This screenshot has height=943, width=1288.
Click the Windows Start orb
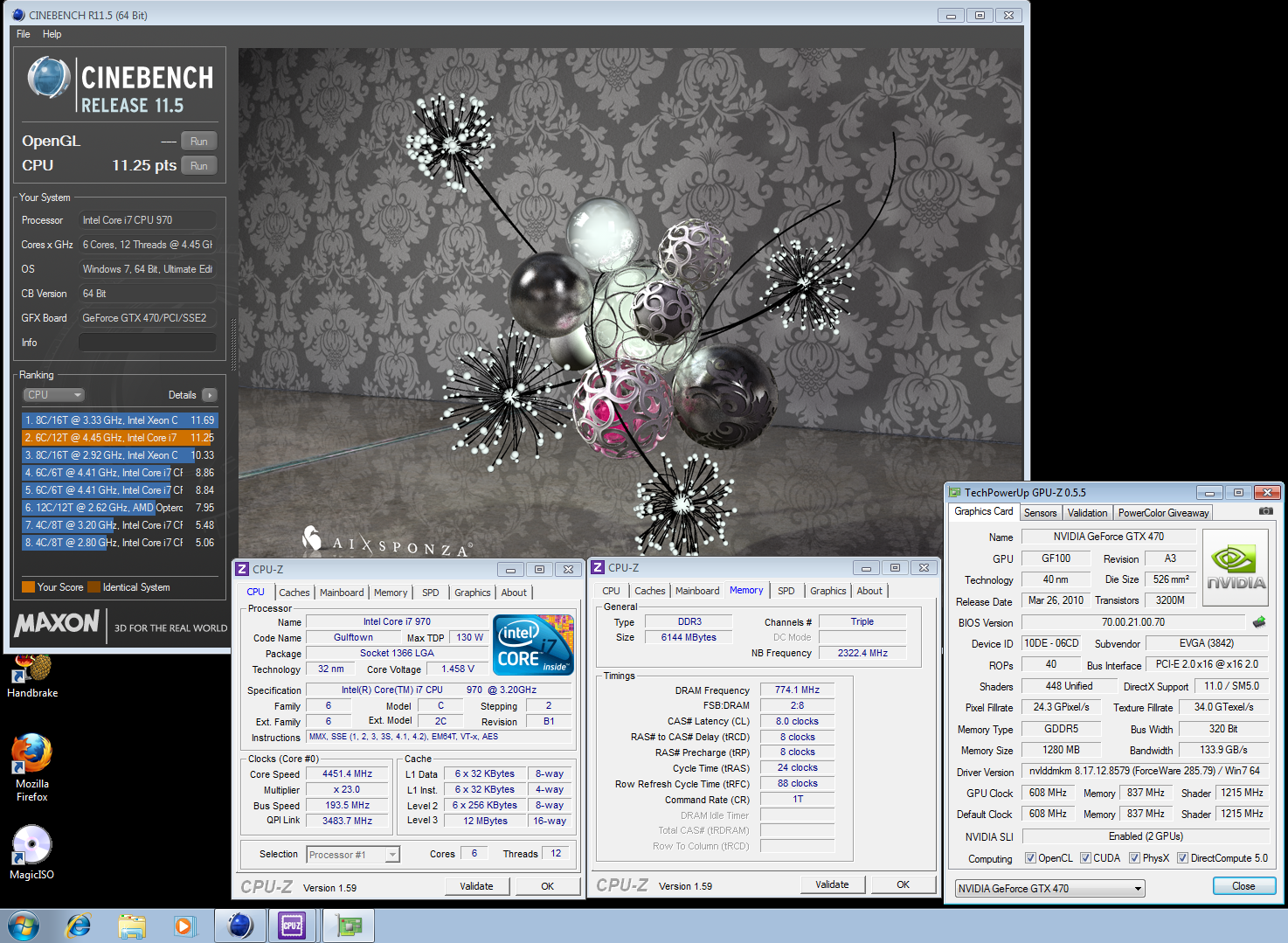coord(24,926)
